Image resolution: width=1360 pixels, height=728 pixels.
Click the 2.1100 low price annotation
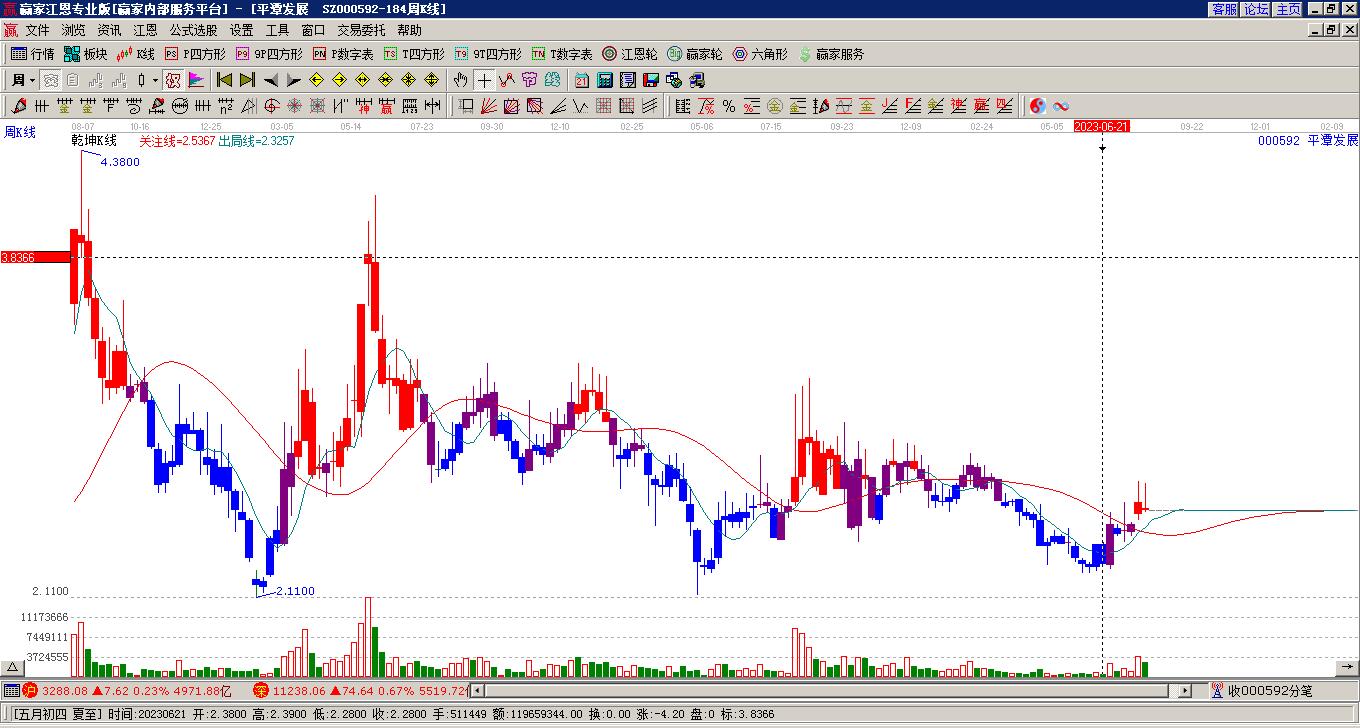[x=295, y=591]
